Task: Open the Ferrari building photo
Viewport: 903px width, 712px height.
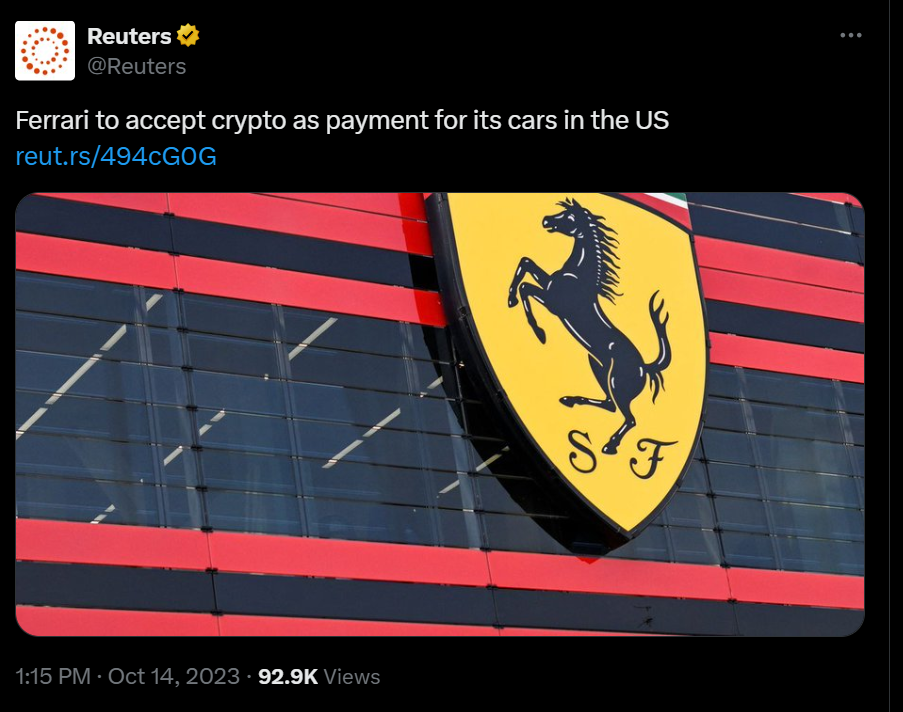Action: pyautogui.click(x=439, y=414)
